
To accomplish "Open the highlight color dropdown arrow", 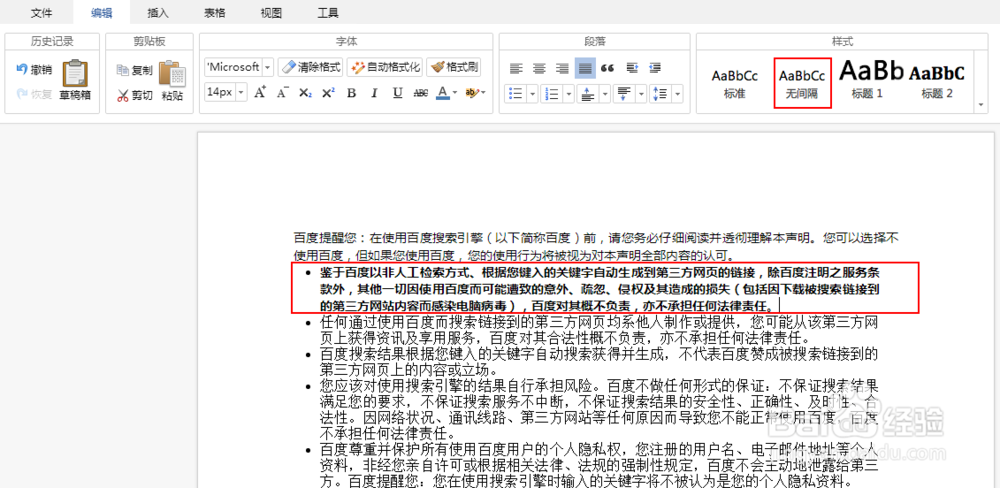I will 483,92.
